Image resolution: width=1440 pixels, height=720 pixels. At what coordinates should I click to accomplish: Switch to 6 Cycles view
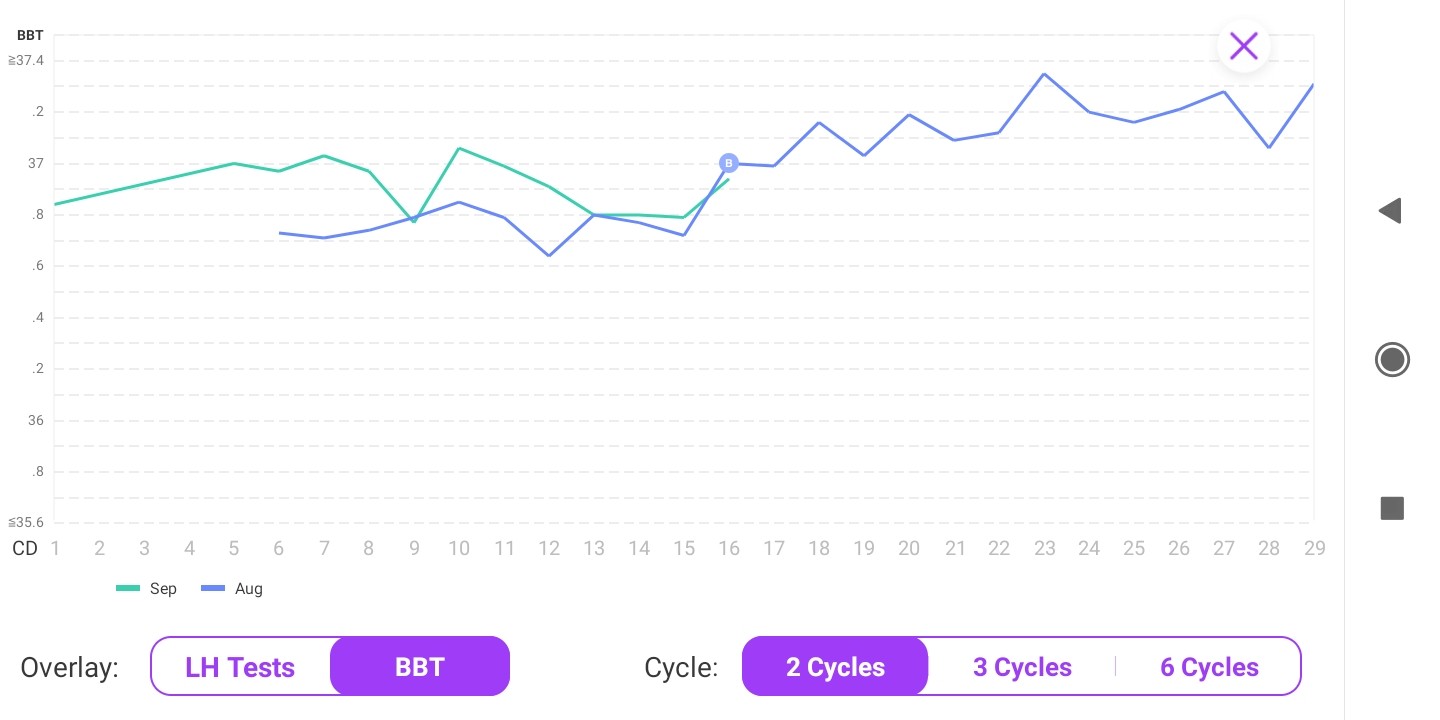point(1209,667)
